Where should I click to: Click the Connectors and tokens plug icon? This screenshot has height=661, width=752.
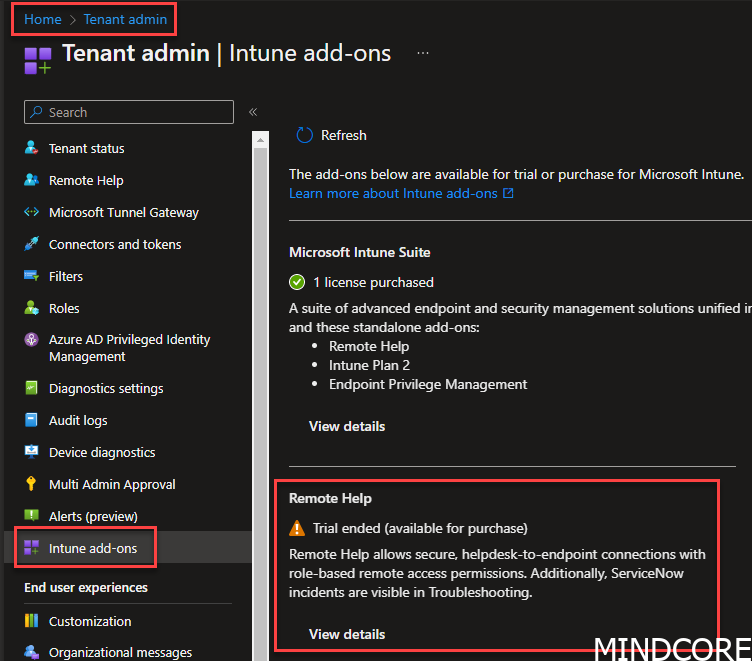pyautogui.click(x=31, y=244)
